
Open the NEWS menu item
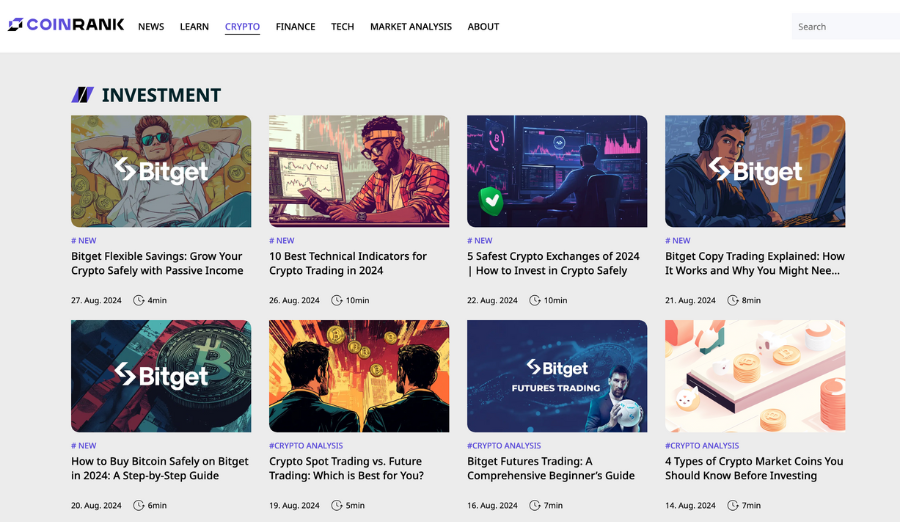(151, 26)
